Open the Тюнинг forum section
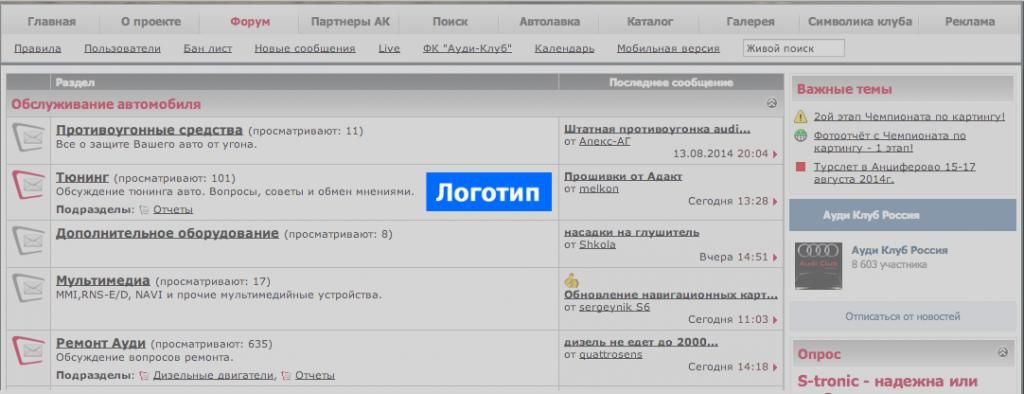Viewport: 1024px width, 394px height. coord(82,178)
